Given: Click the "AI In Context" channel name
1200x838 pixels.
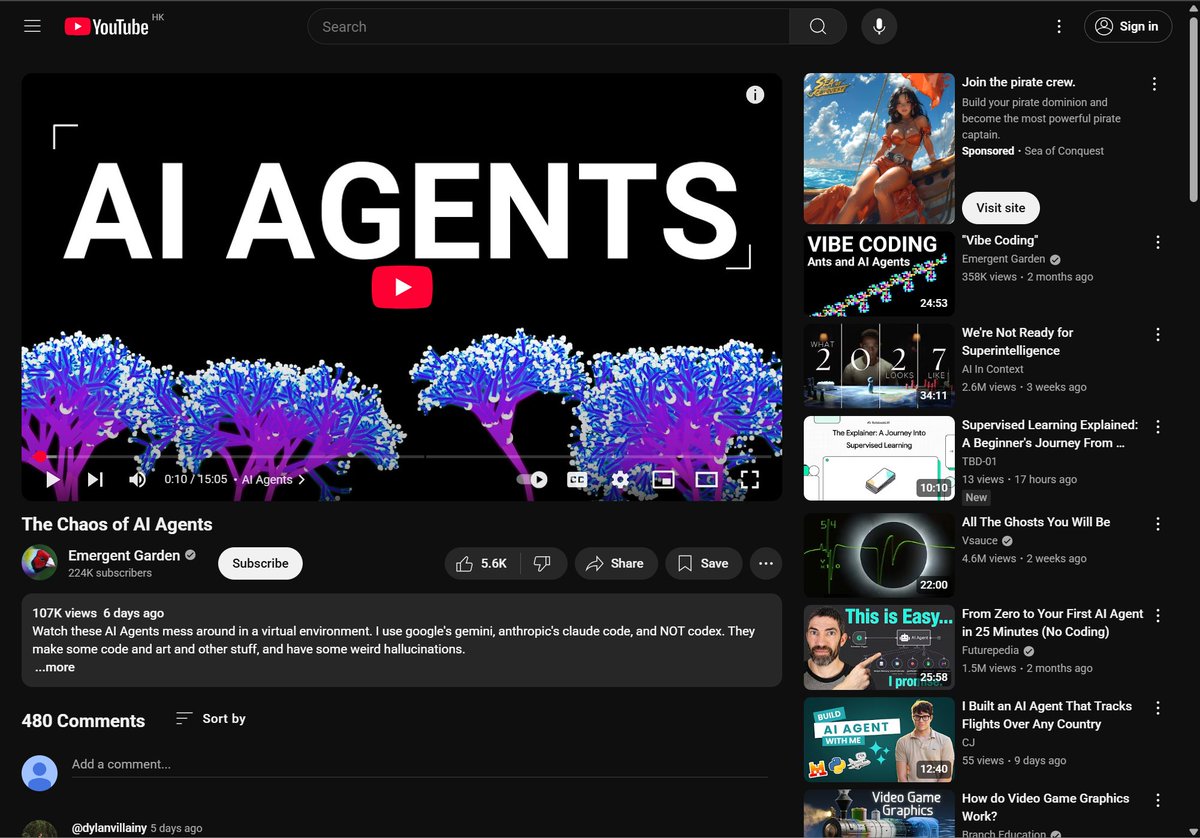Looking at the screenshot, I should click(x=992, y=369).
